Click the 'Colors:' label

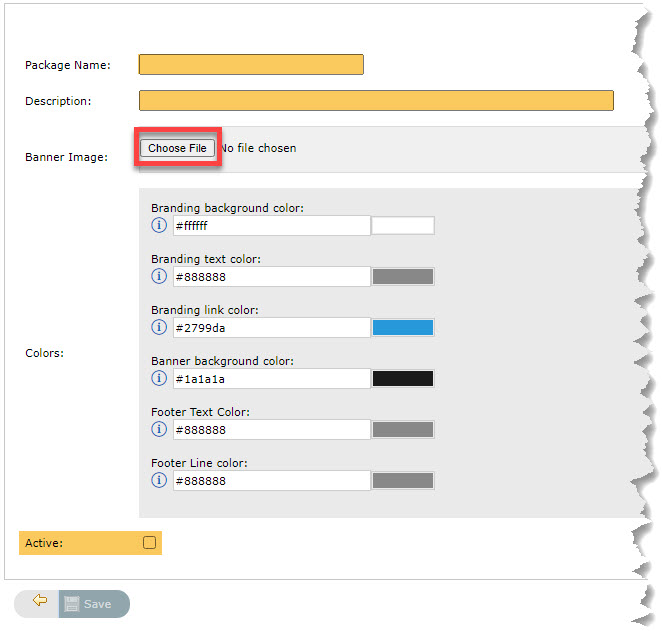click(x=45, y=353)
